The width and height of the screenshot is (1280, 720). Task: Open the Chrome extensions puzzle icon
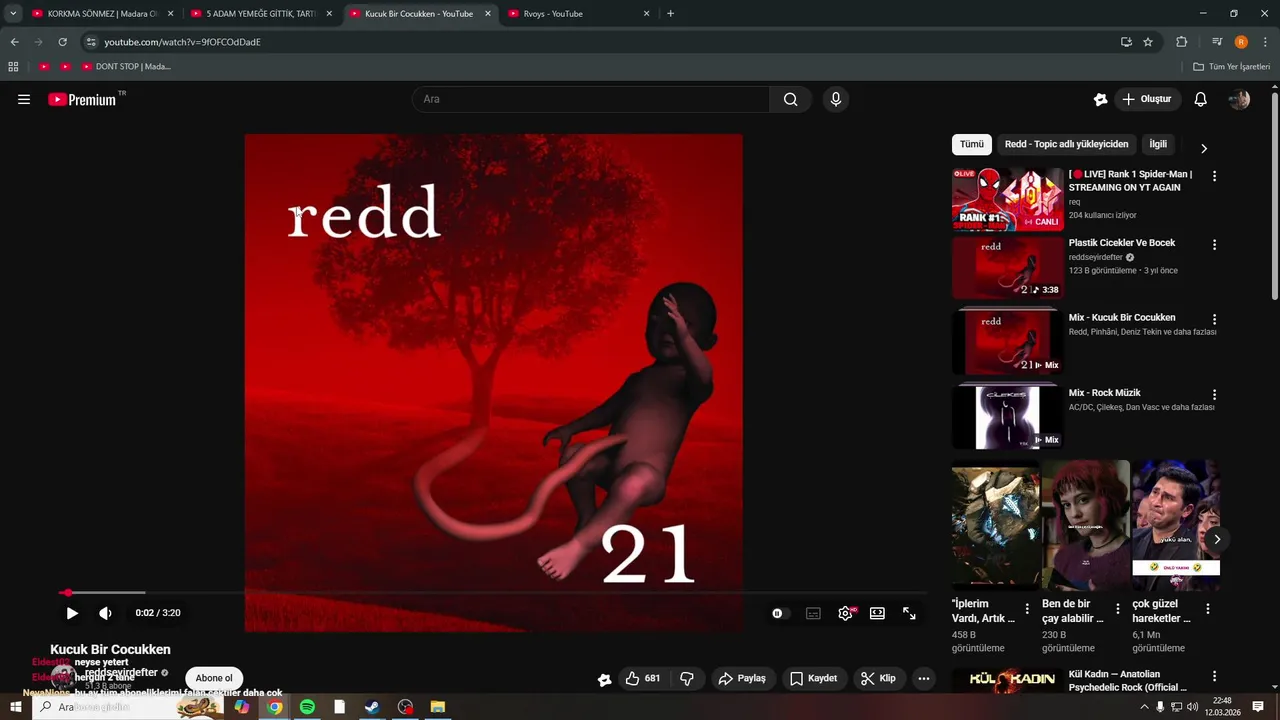click(x=1182, y=42)
